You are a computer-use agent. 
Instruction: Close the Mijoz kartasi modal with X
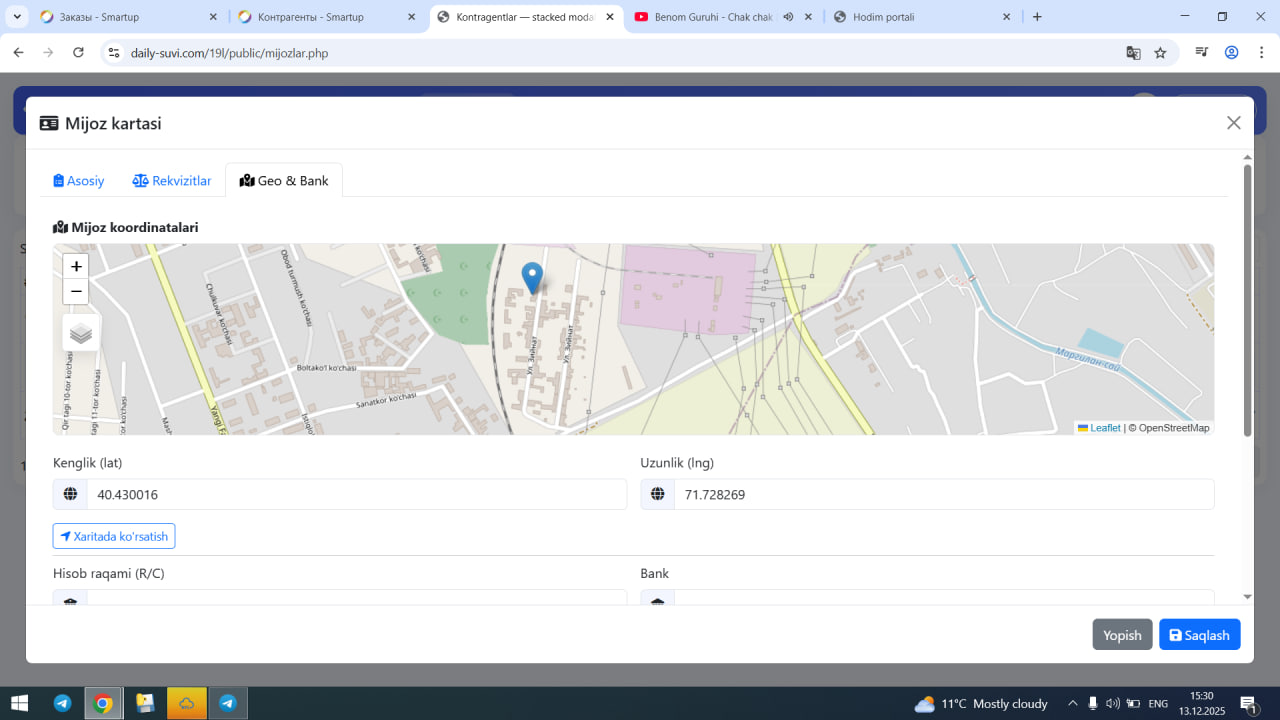[1233, 123]
